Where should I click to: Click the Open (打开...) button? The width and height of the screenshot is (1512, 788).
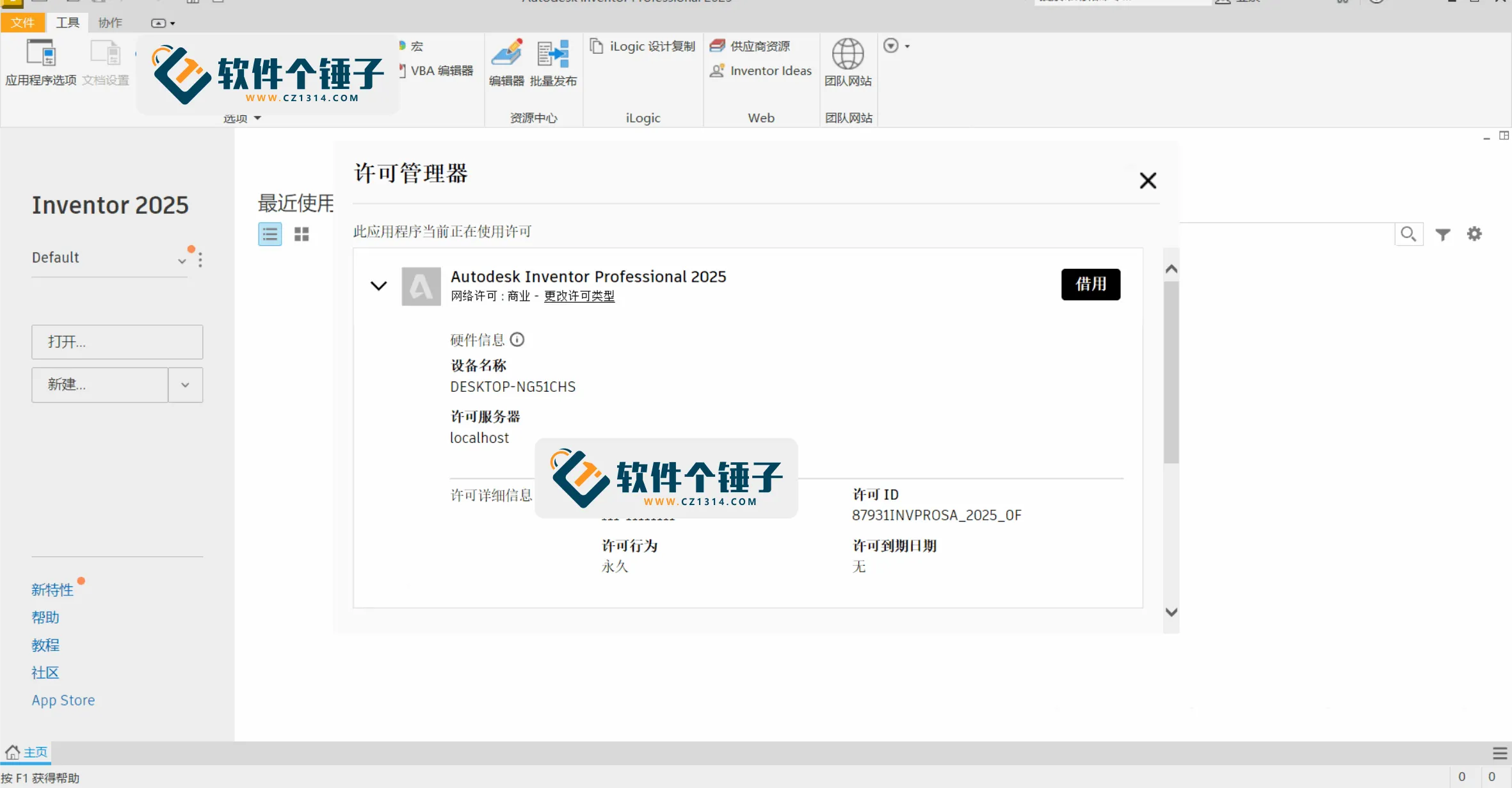pyautogui.click(x=117, y=342)
